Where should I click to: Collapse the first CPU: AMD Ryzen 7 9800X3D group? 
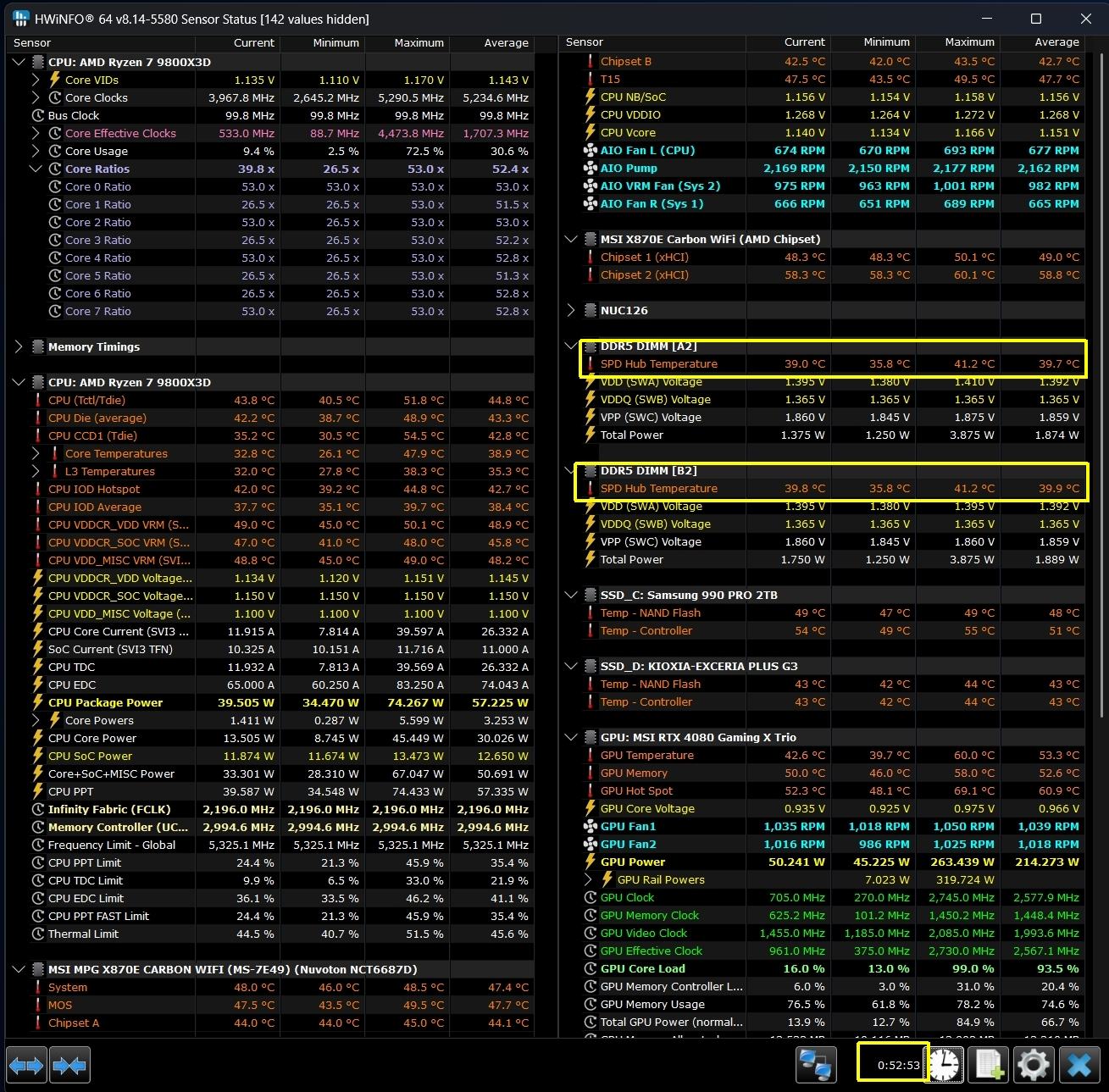(x=19, y=62)
